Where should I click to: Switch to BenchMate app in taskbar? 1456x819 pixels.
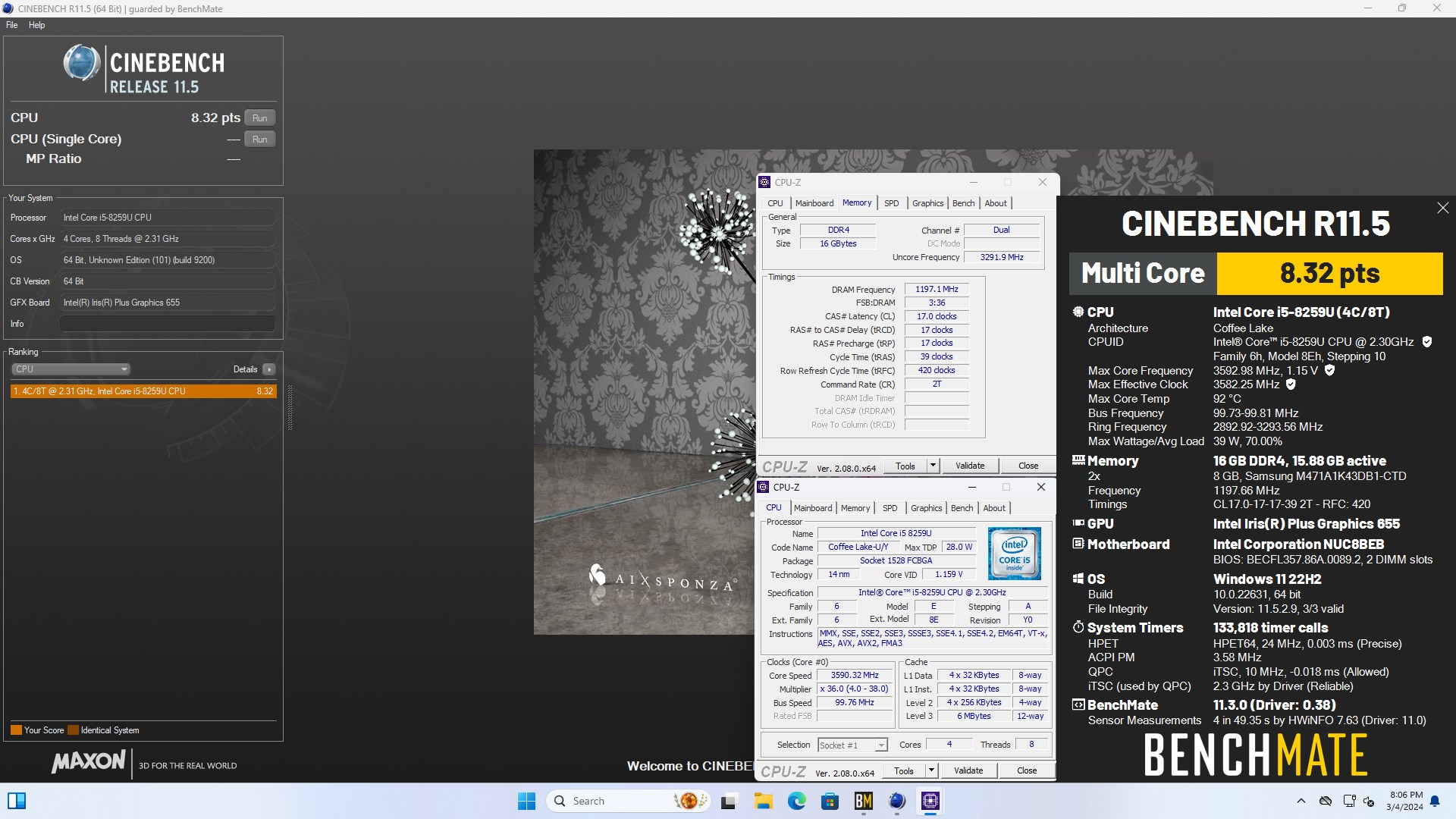point(864,801)
